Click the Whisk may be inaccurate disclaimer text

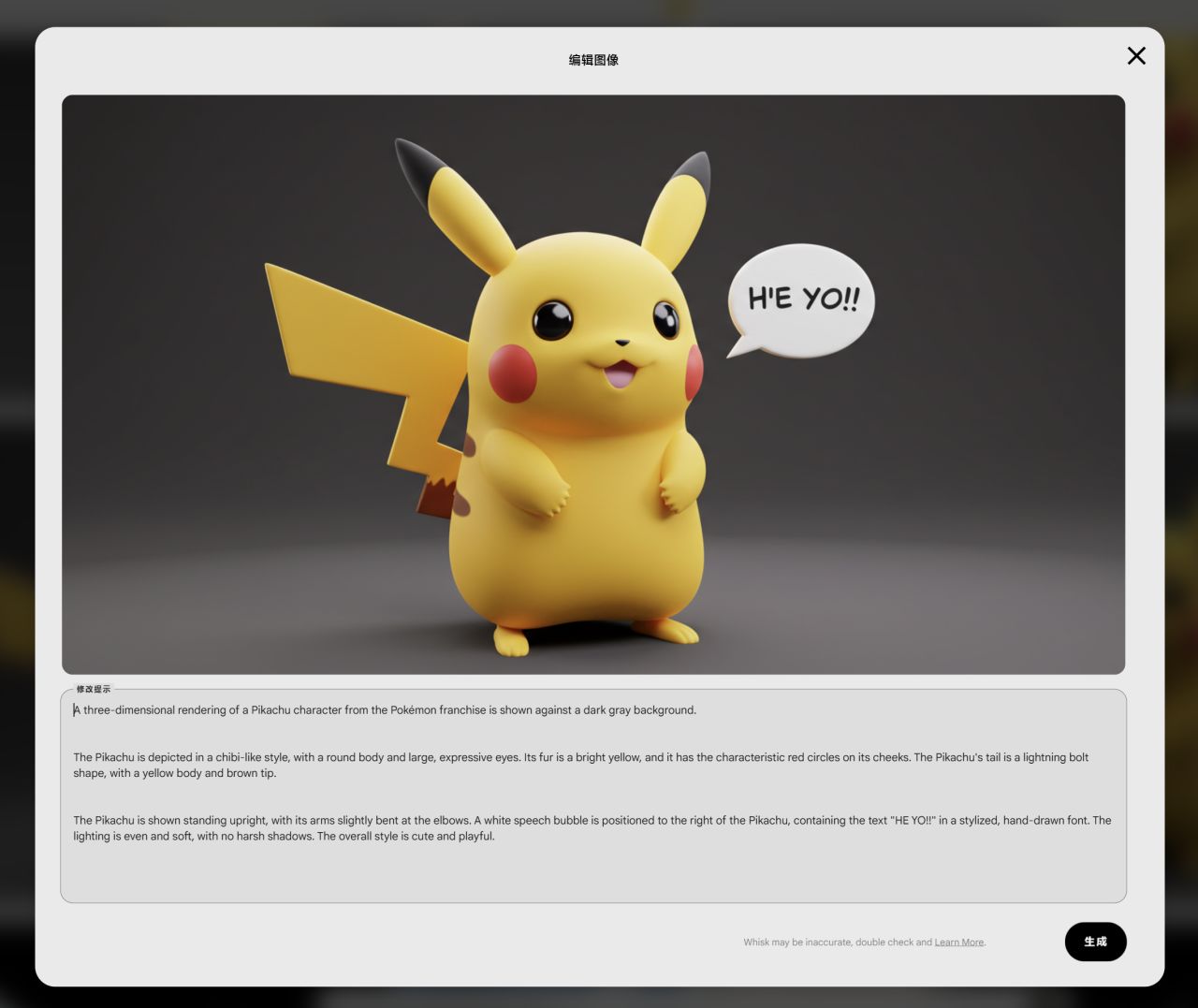[x=864, y=942]
